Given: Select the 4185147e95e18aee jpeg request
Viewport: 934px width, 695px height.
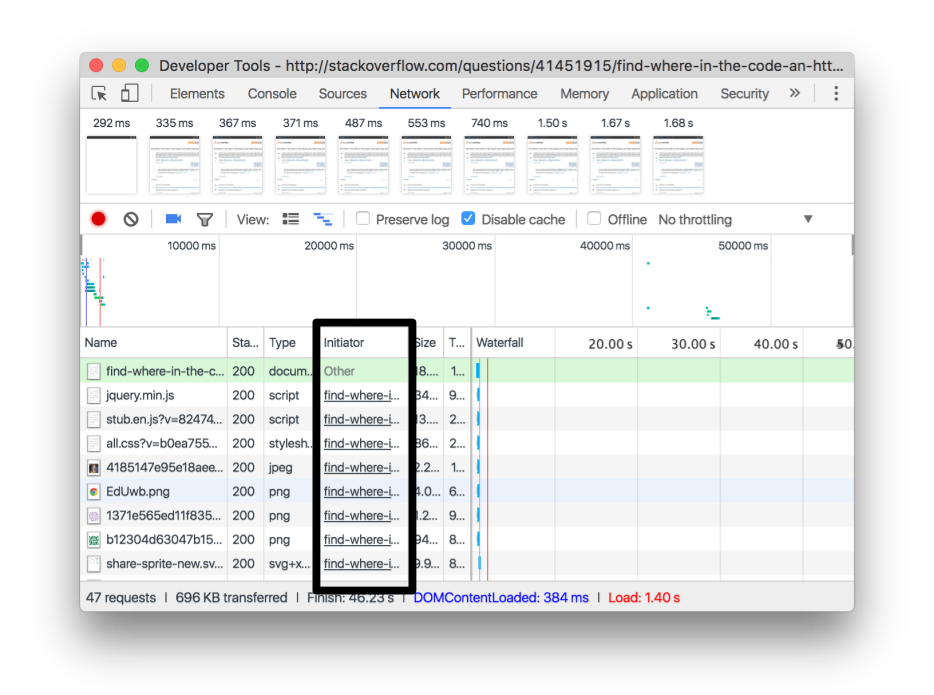Looking at the screenshot, I should click(x=467, y=468).
